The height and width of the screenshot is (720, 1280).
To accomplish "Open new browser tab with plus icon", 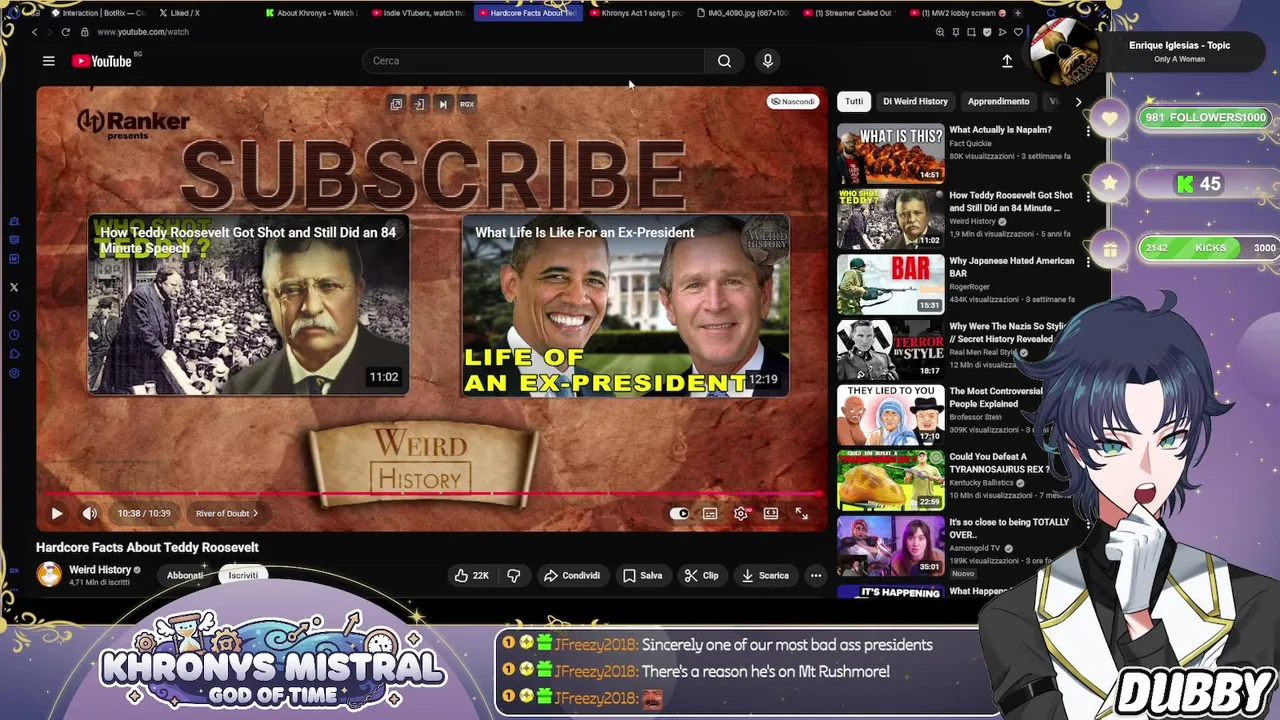I will point(1018,13).
